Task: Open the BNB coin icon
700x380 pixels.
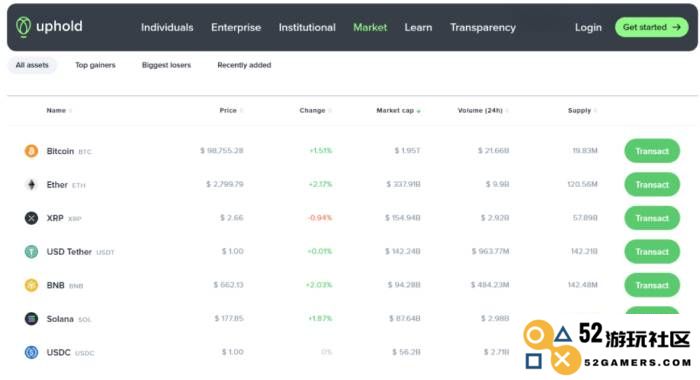Action: pyautogui.click(x=31, y=285)
